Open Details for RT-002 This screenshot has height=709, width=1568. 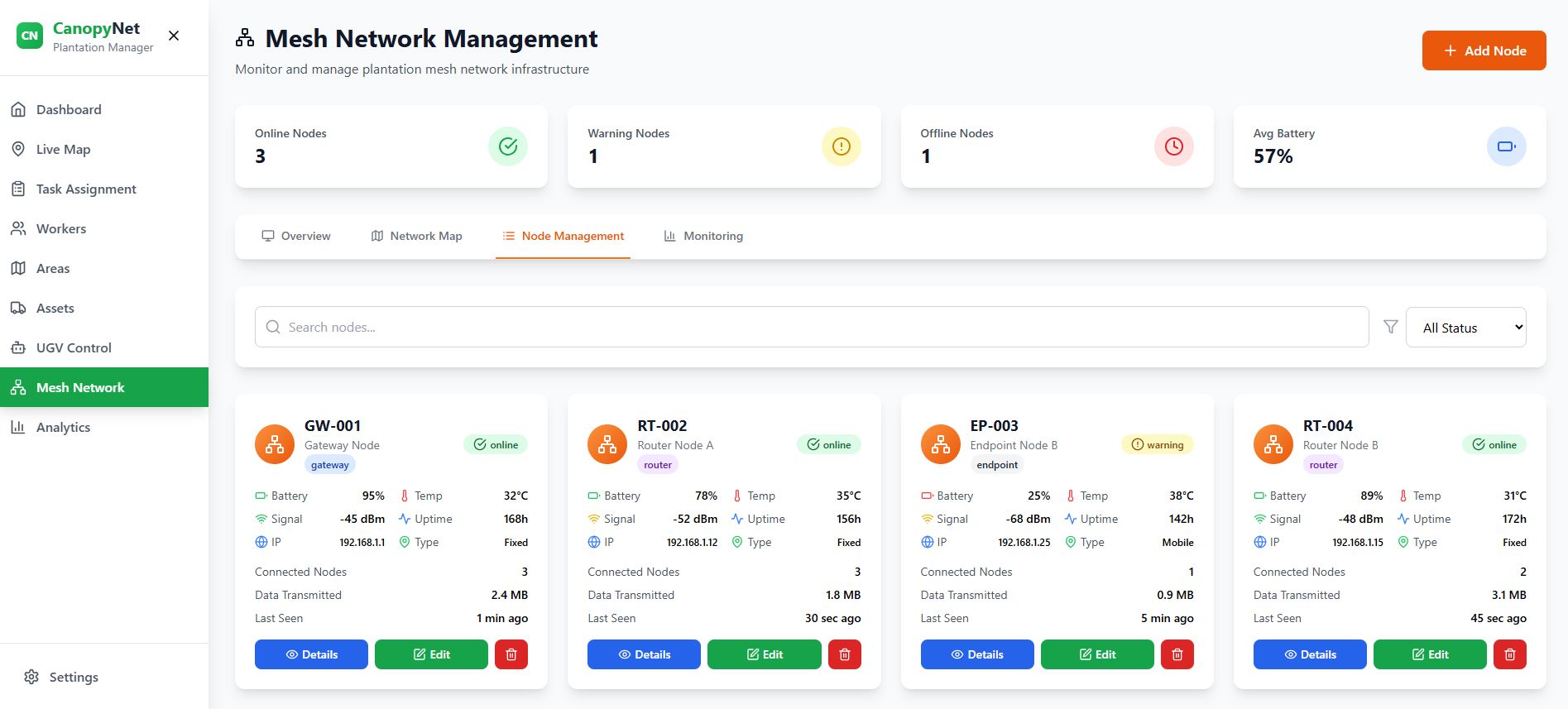click(x=645, y=654)
